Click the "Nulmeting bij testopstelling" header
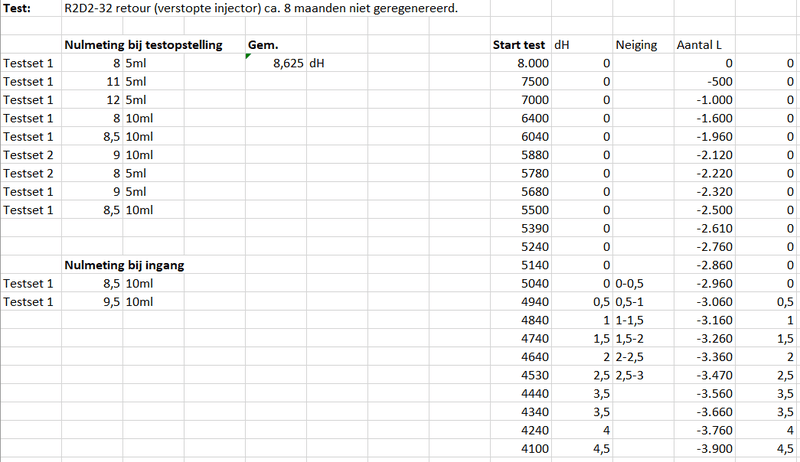 [x=143, y=45]
